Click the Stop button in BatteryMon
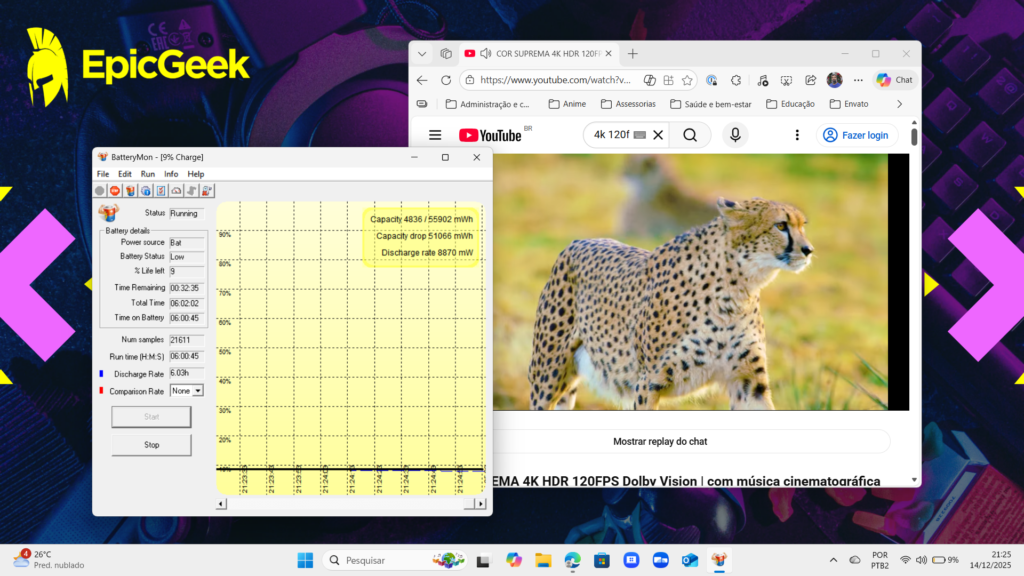 pos(151,445)
